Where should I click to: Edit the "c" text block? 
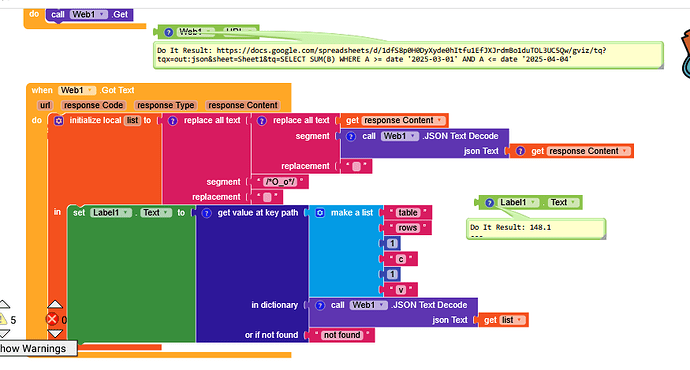pos(400,260)
